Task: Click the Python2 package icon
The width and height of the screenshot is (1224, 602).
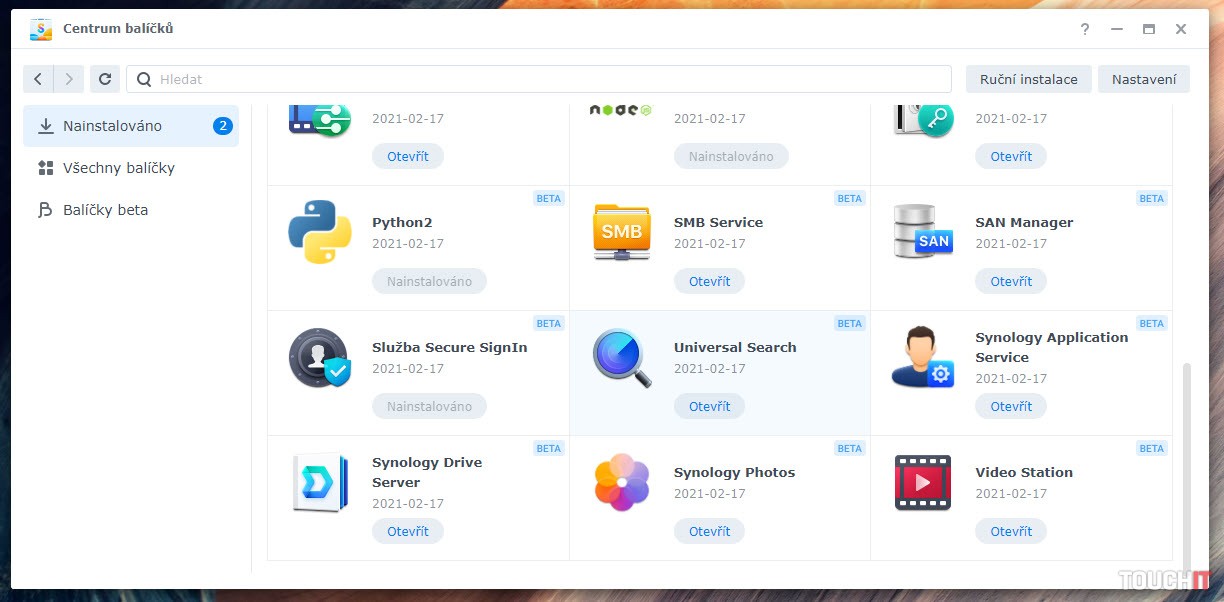Action: point(319,232)
